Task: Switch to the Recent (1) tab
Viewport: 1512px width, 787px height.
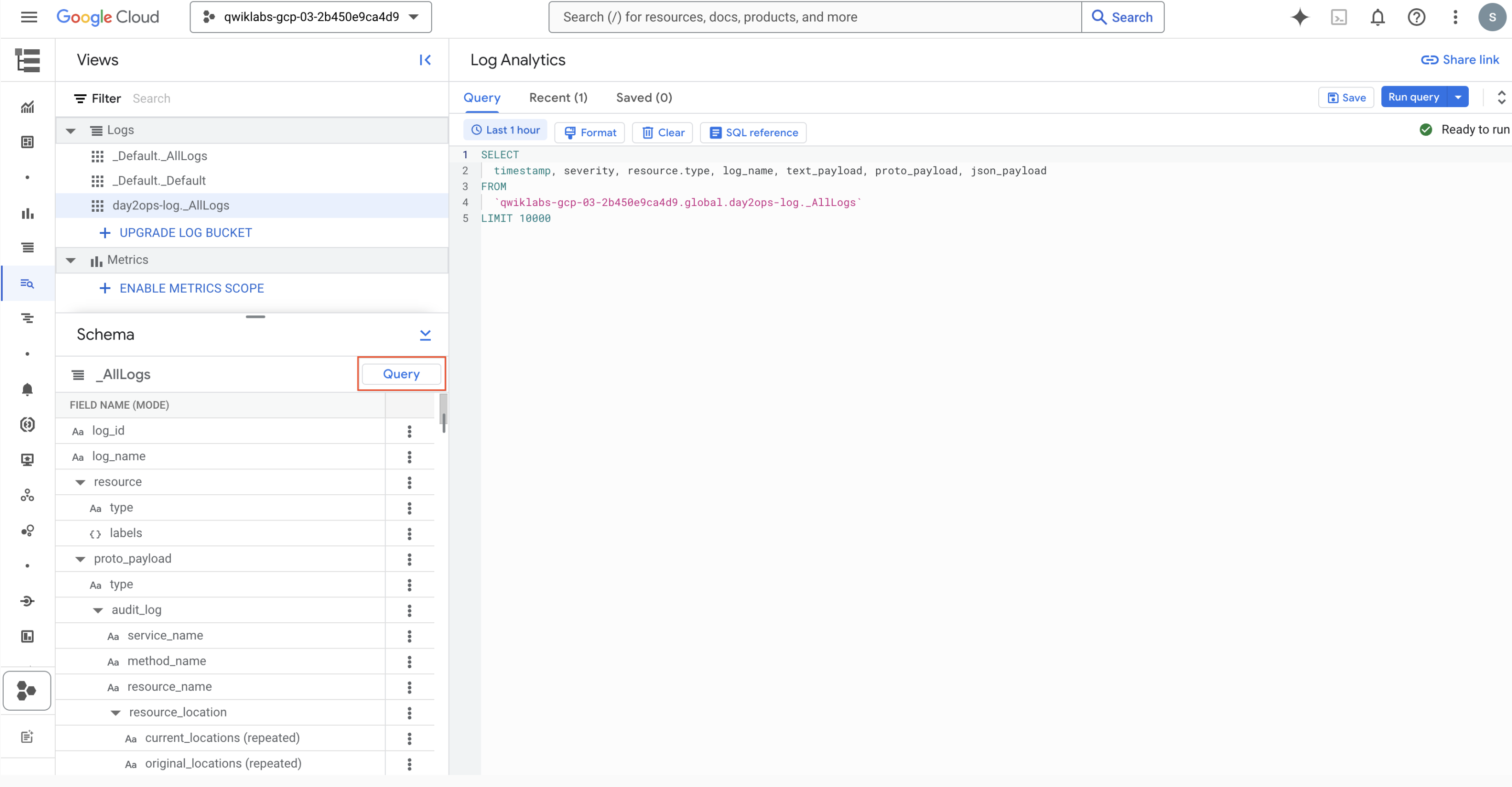Action: pyautogui.click(x=558, y=98)
